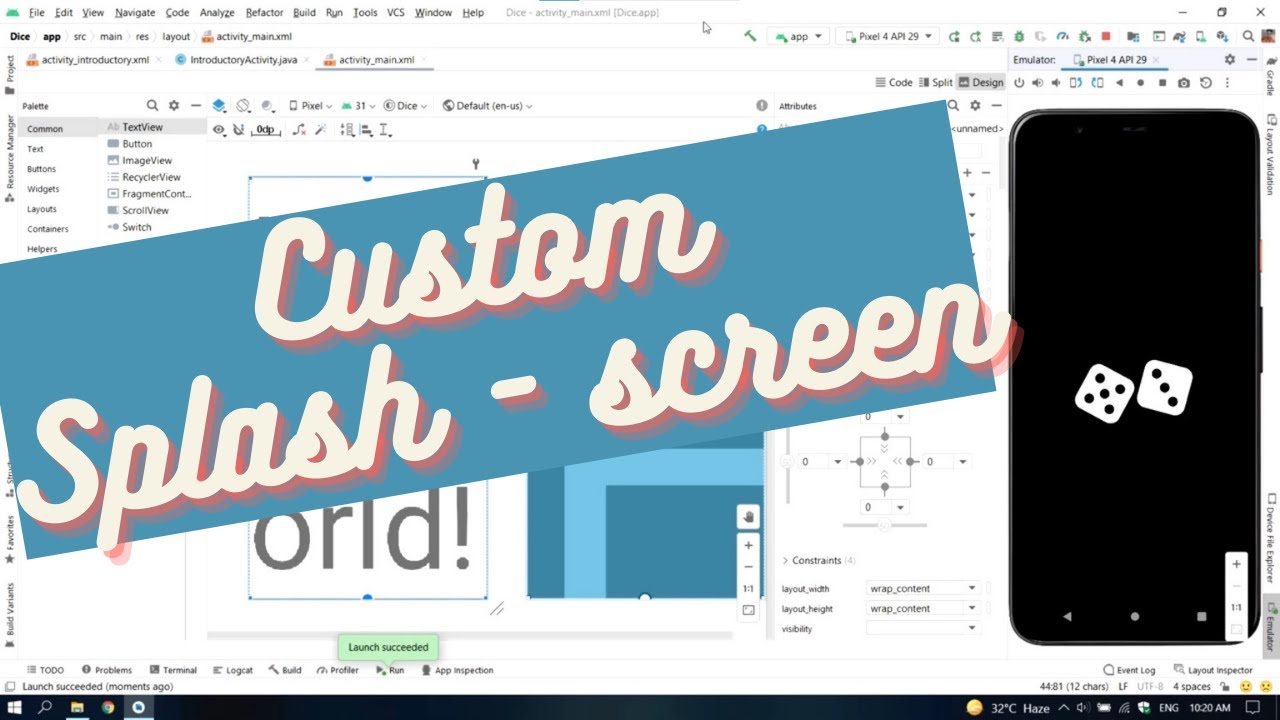Click the Infer Constraints magic wand
Viewport: 1280px width, 720px height.
(321, 130)
